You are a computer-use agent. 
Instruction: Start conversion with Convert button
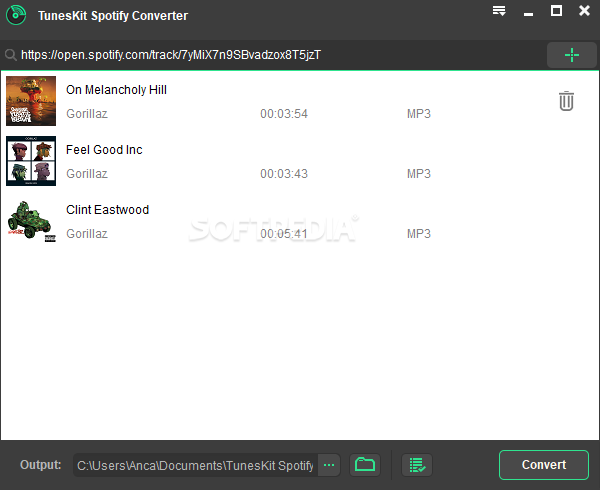544,465
